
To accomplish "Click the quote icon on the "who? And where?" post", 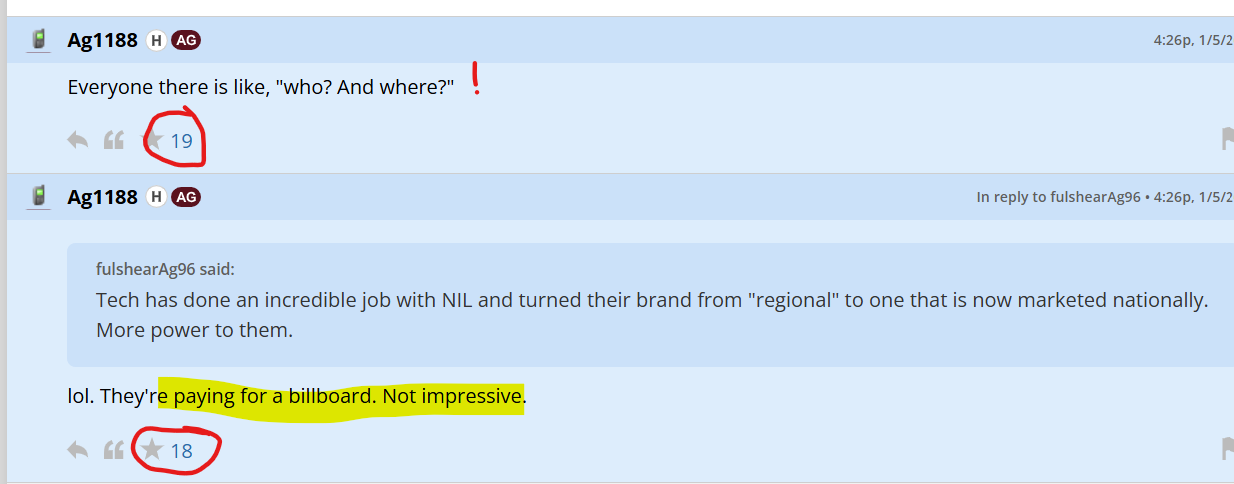I will pos(114,140).
